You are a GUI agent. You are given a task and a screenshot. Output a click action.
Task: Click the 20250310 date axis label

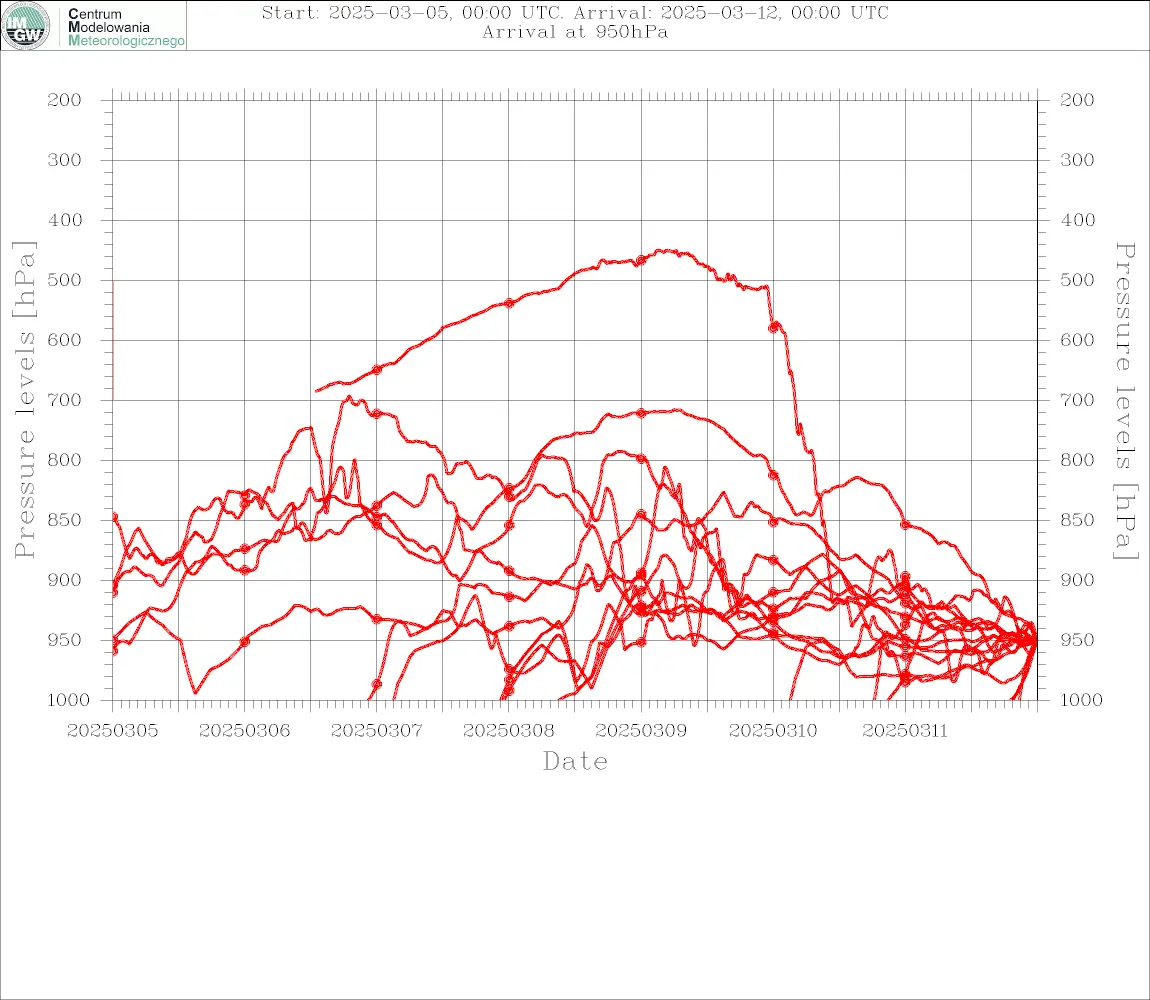pyautogui.click(x=773, y=731)
